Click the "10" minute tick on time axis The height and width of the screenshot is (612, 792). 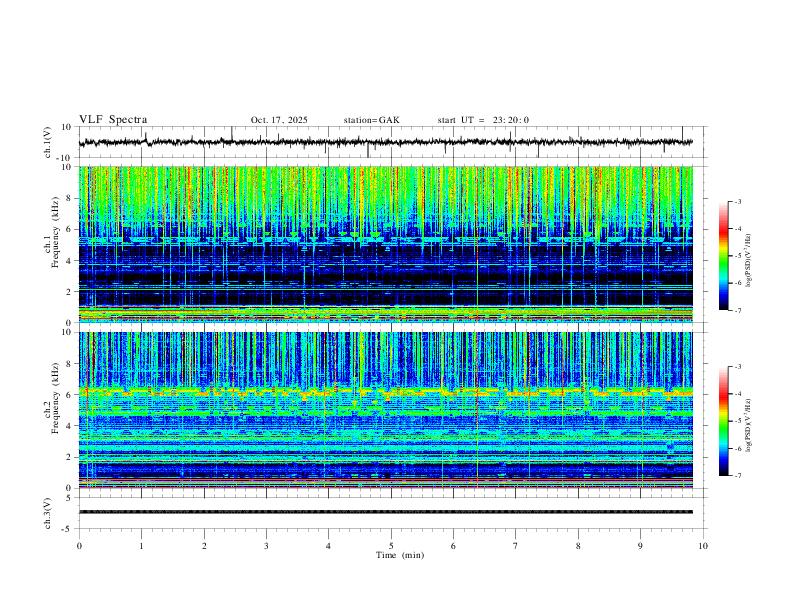[703, 546]
